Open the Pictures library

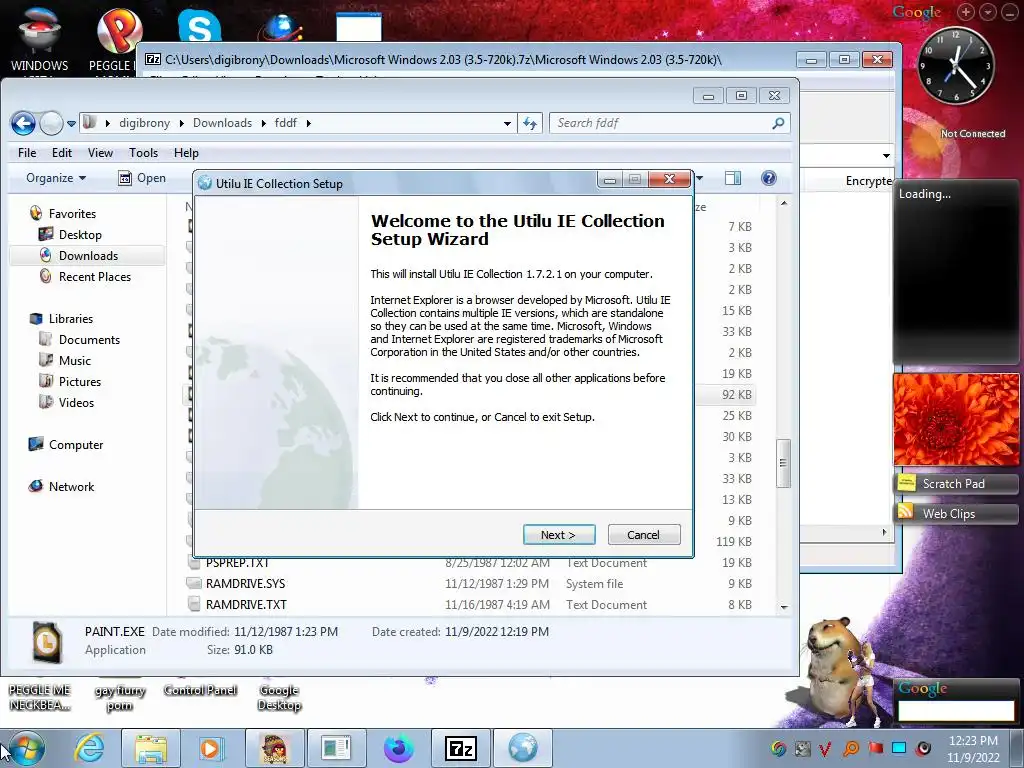pyautogui.click(x=80, y=381)
